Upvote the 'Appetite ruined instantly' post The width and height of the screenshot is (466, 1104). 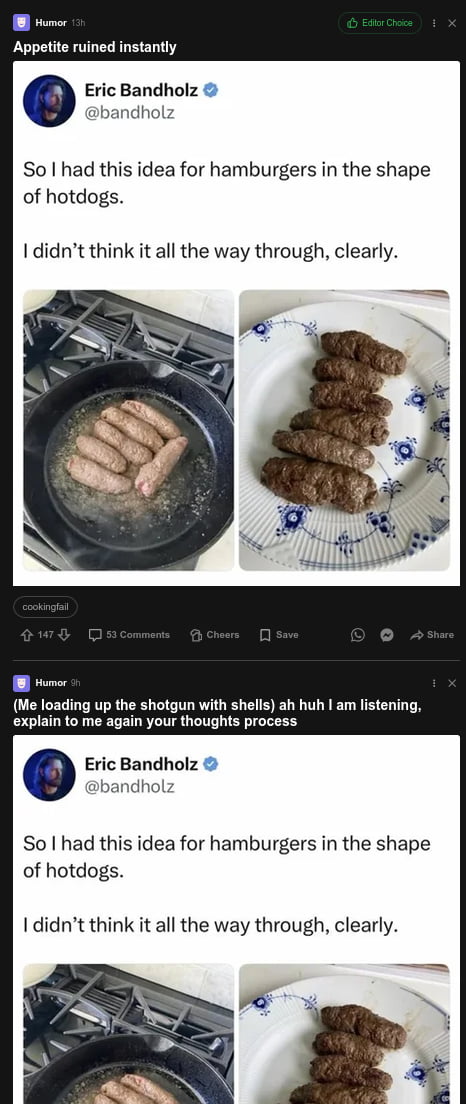pyautogui.click(x=28, y=634)
